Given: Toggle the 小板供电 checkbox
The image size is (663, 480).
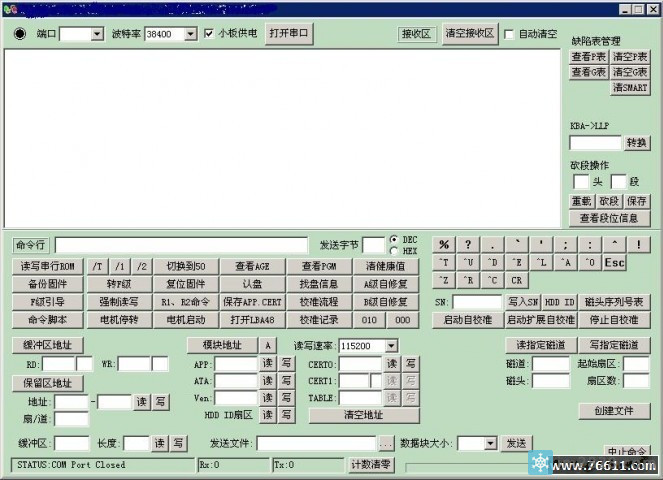Looking at the screenshot, I should coord(209,34).
